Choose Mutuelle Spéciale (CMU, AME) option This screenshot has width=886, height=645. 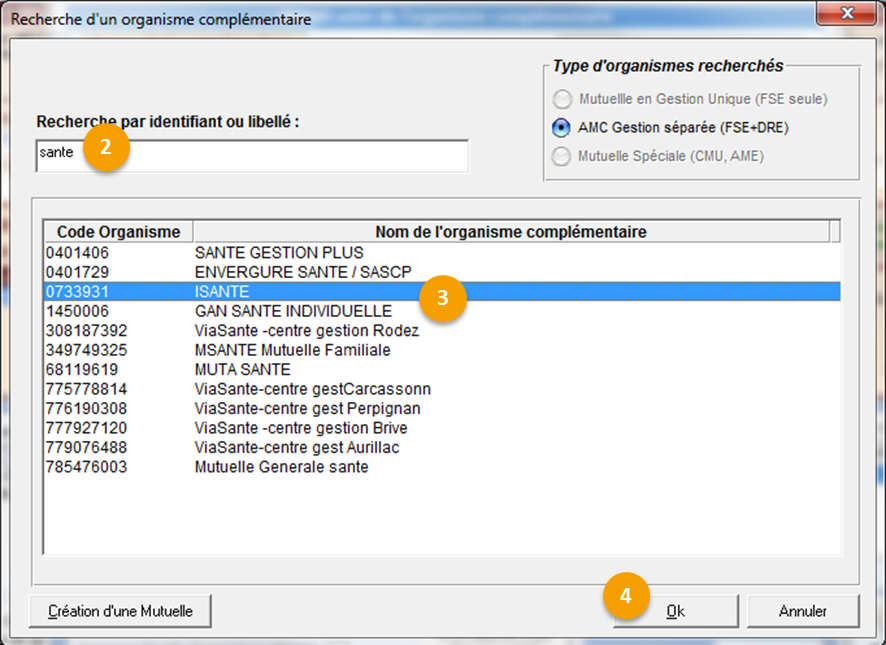563,156
